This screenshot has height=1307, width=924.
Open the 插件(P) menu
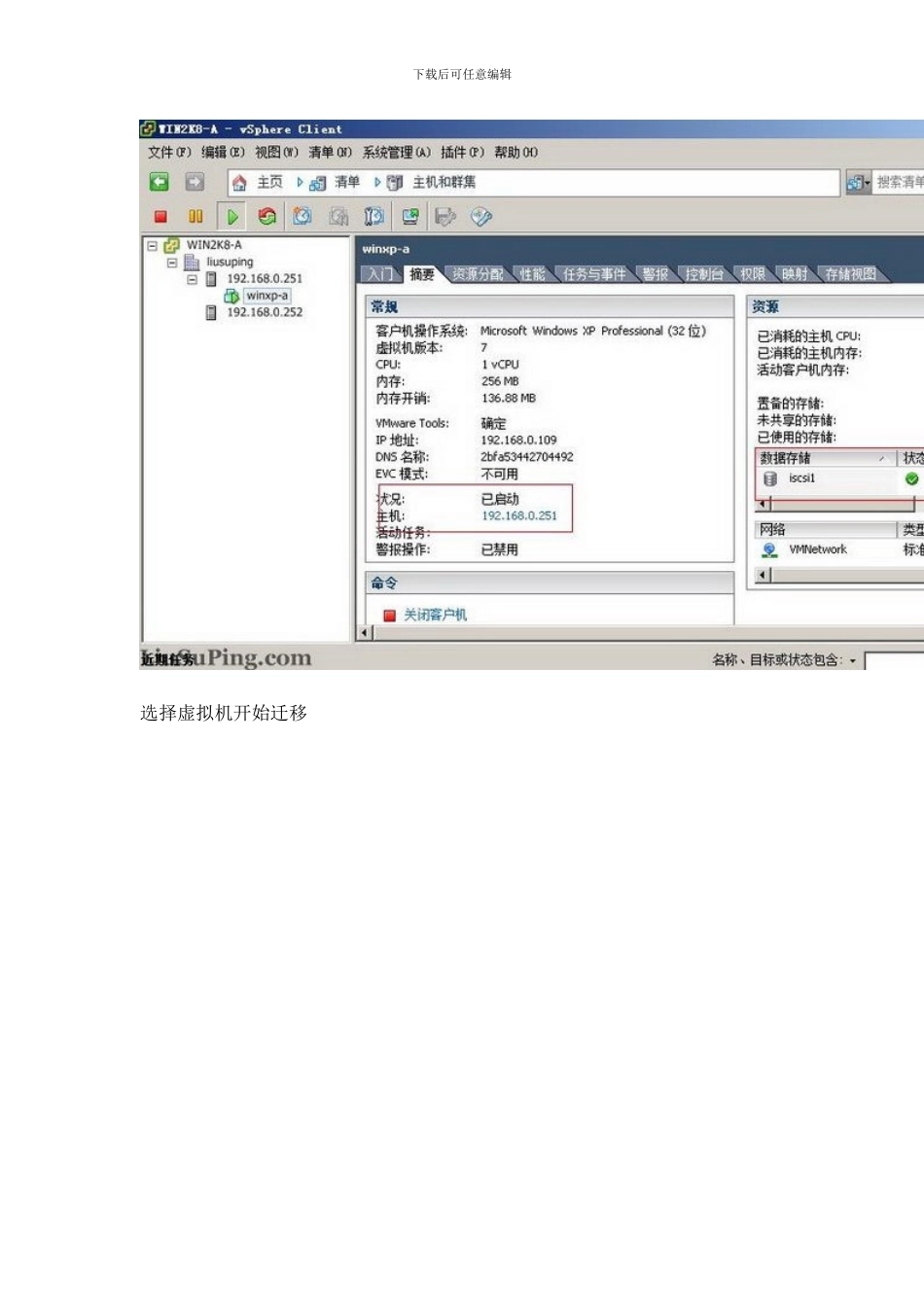click(x=462, y=153)
